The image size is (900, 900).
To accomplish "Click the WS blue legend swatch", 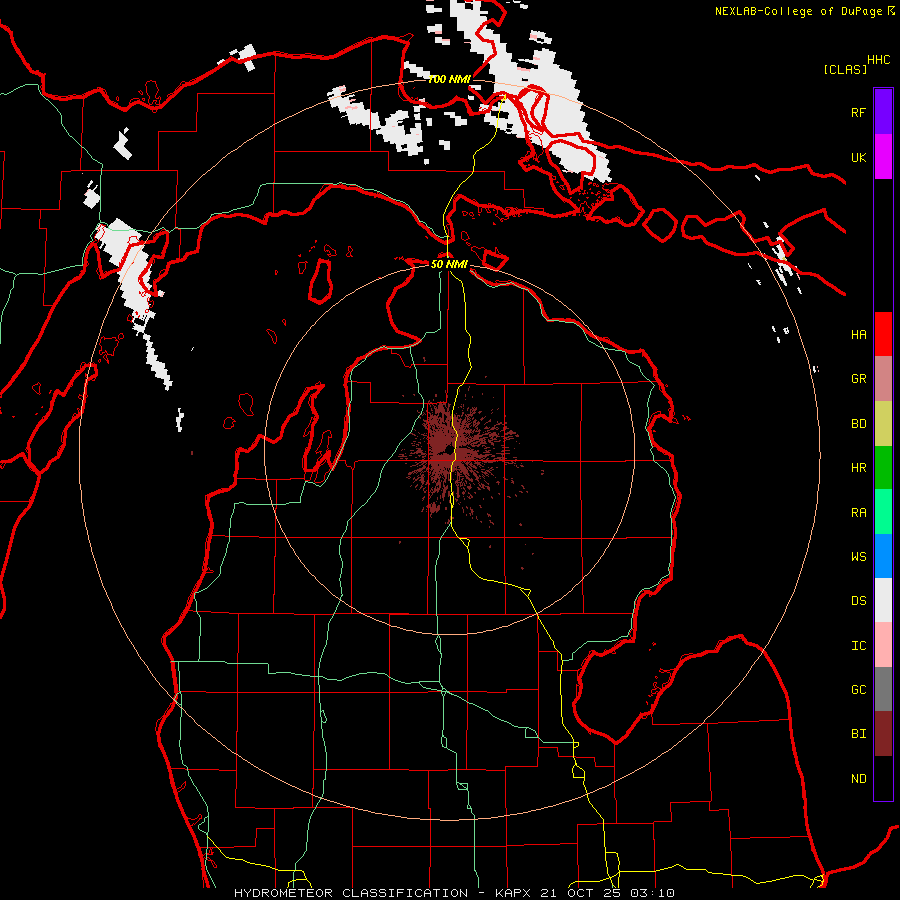I will click(883, 556).
